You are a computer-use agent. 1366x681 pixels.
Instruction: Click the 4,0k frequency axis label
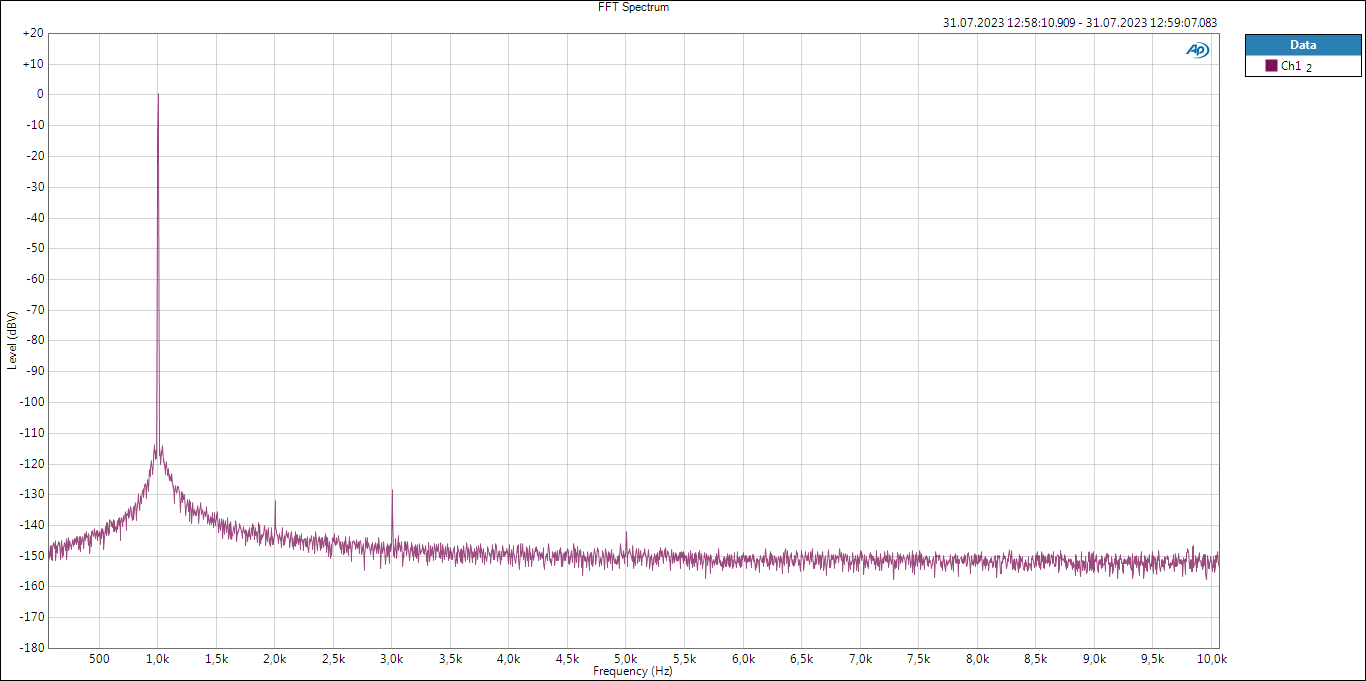click(x=509, y=659)
